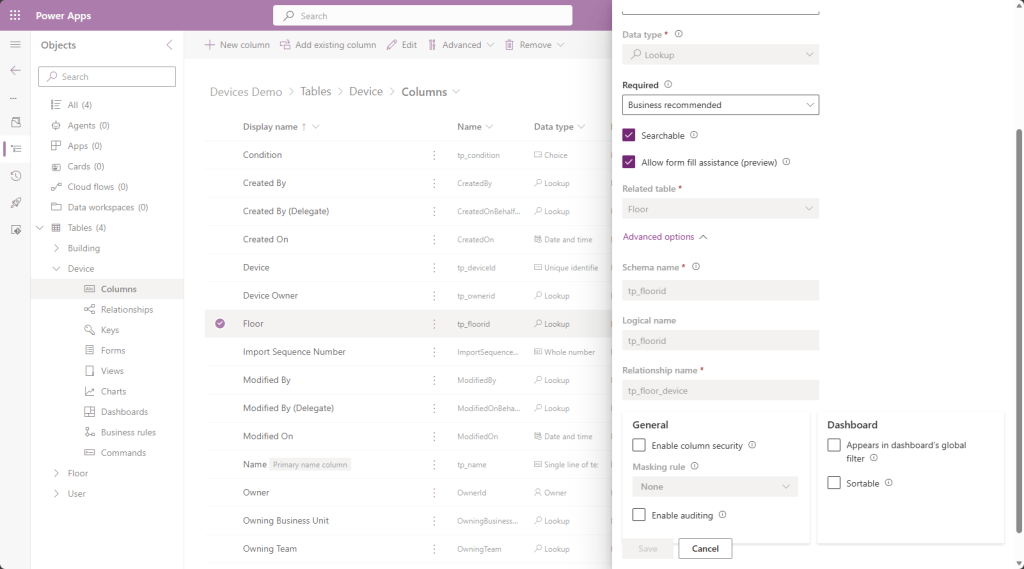Open more options for Floor row
This screenshot has height=569, width=1024.
tap(434, 324)
